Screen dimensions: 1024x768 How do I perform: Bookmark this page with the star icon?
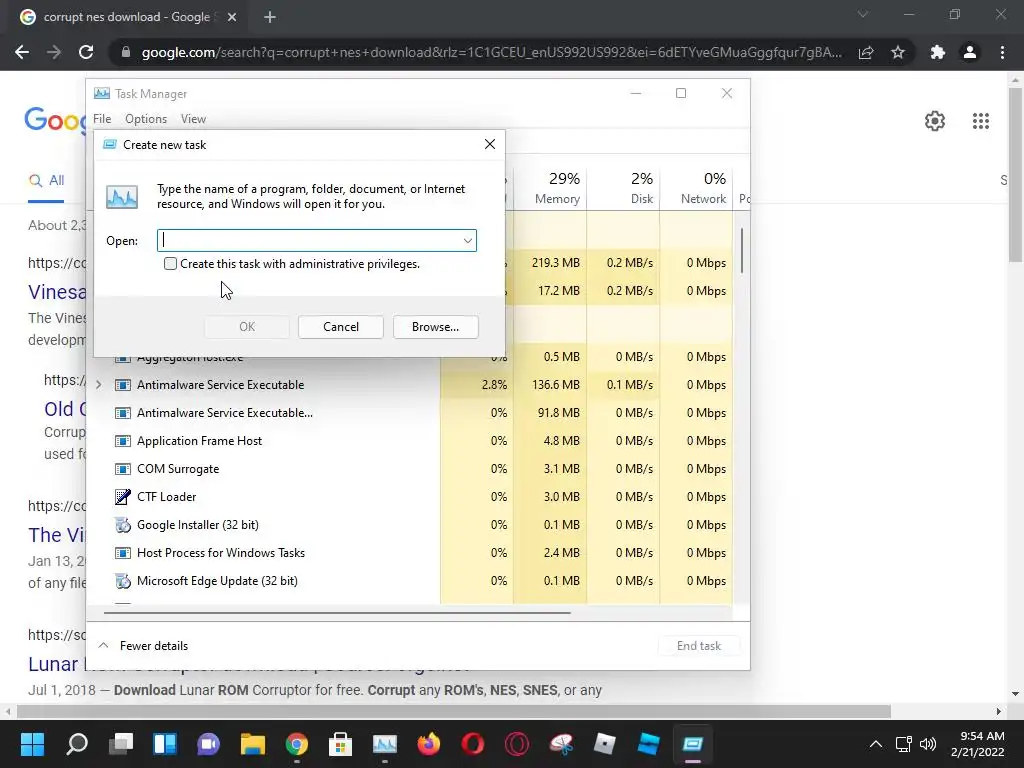click(x=898, y=52)
